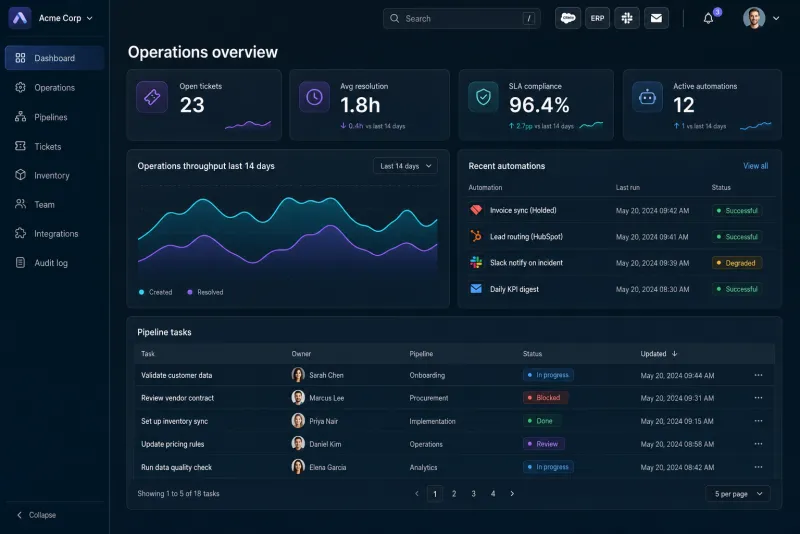The image size is (800, 534).
Task: Open more options for Update pricing rules
Action: pos(758,444)
